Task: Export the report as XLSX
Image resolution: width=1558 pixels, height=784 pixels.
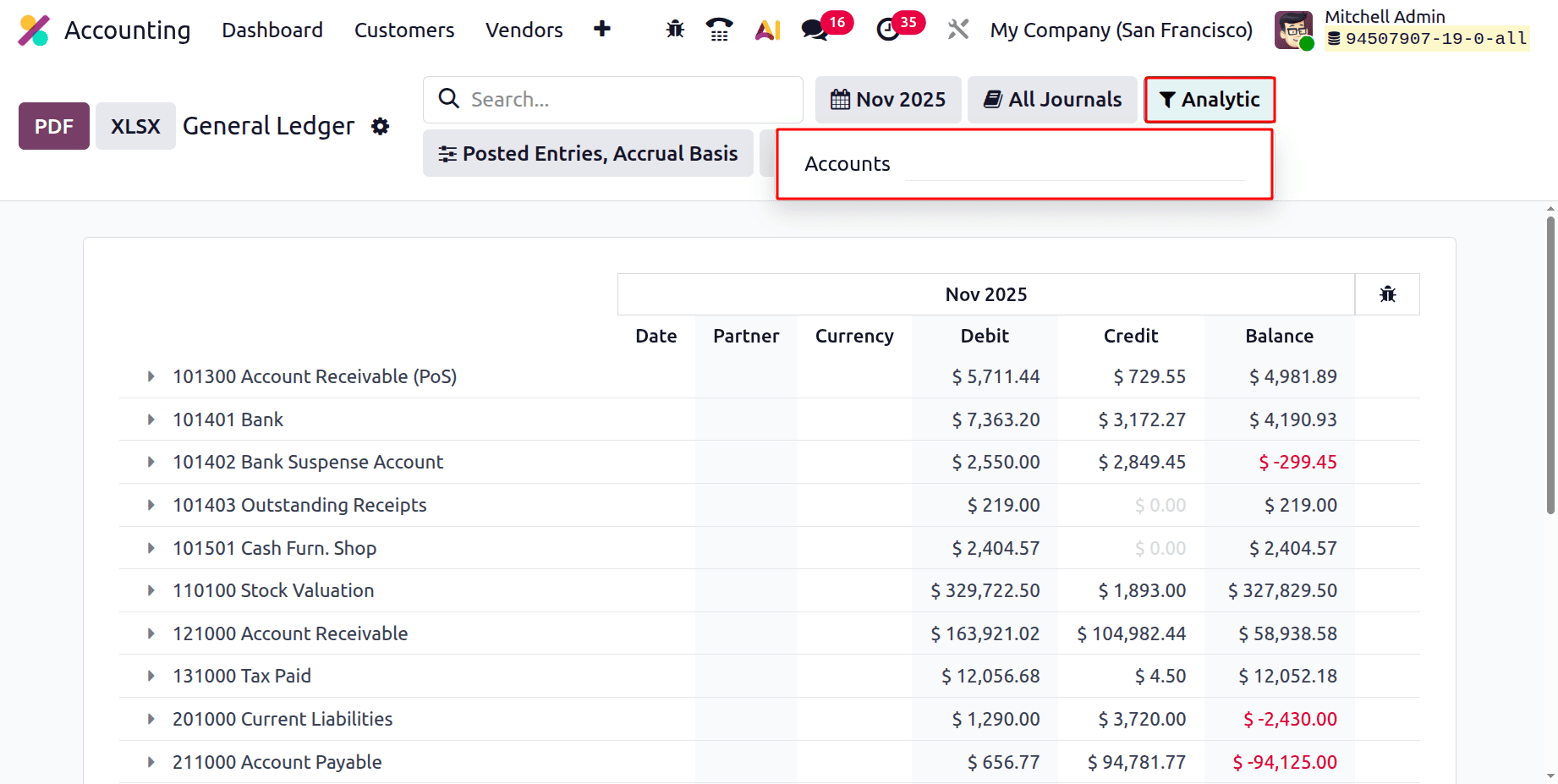Action: [x=135, y=126]
